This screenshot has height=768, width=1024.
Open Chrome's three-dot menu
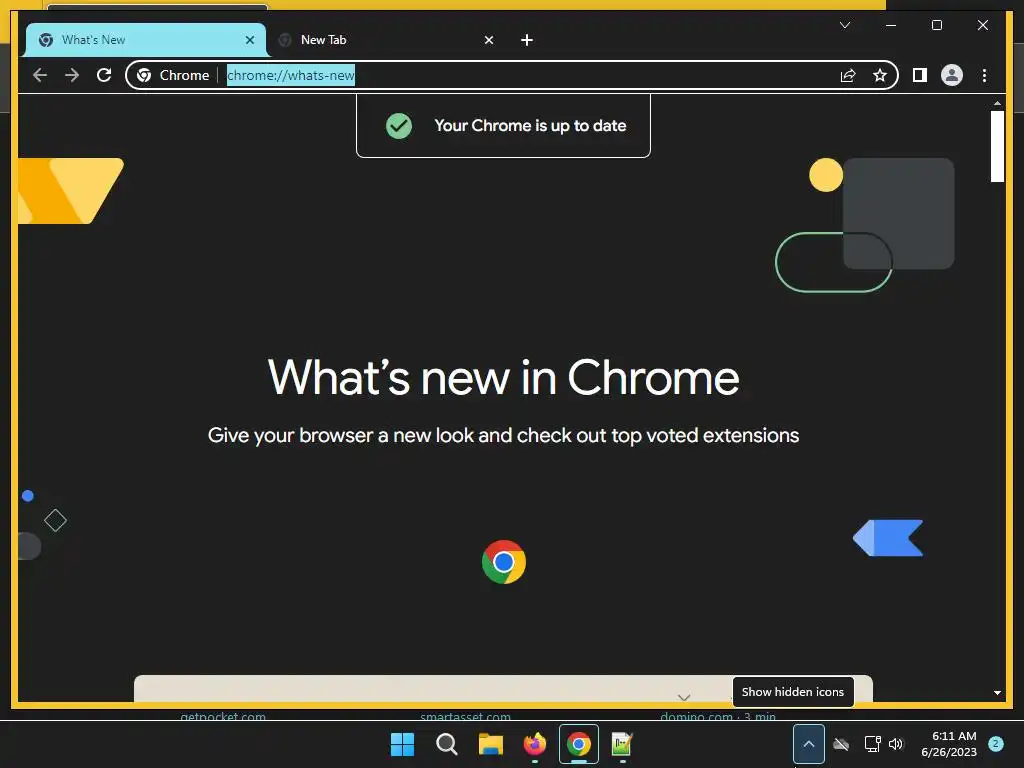tap(984, 75)
